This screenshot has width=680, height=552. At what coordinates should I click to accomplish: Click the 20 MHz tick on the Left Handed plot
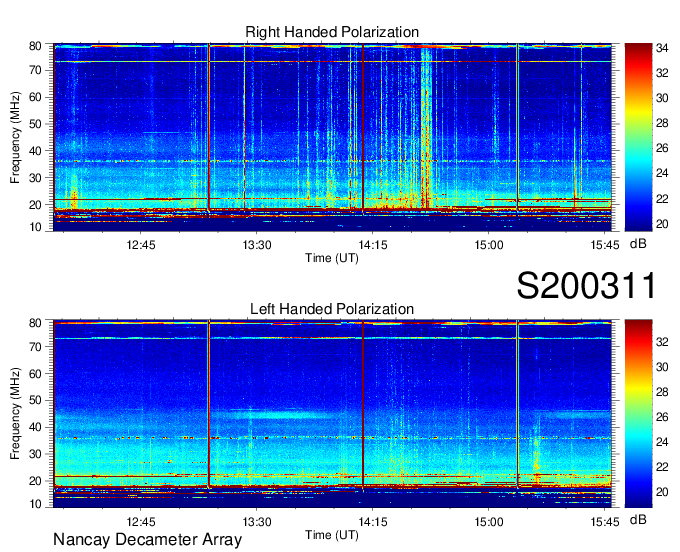[x=35, y=481]
